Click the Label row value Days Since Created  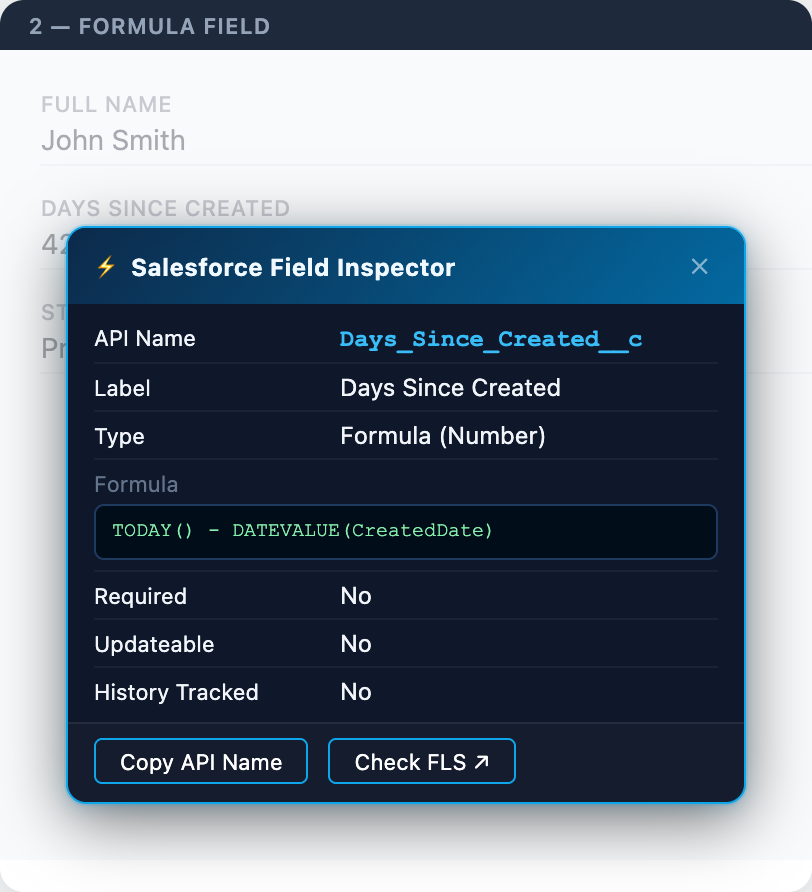point(450,388)
